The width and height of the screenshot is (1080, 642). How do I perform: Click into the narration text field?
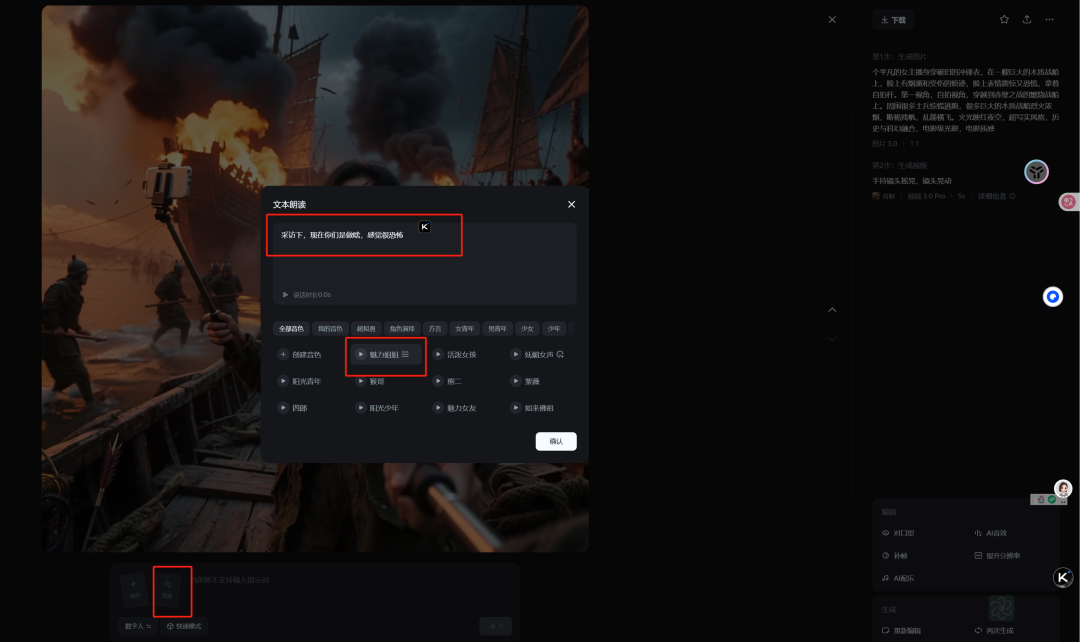point(424,262)
